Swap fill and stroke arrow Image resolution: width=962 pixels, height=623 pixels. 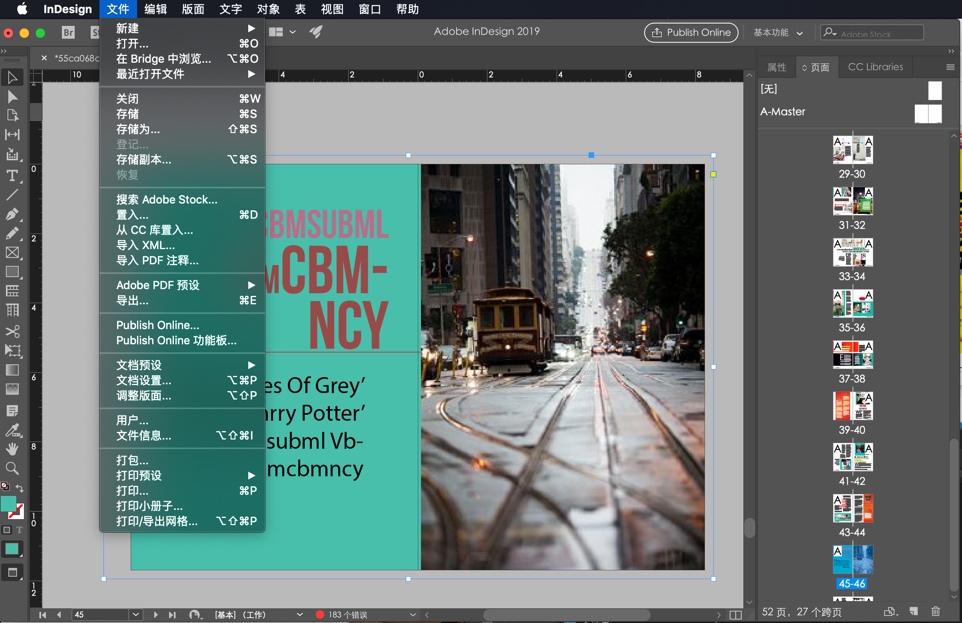pyautogui.click(x=20, y=489)
